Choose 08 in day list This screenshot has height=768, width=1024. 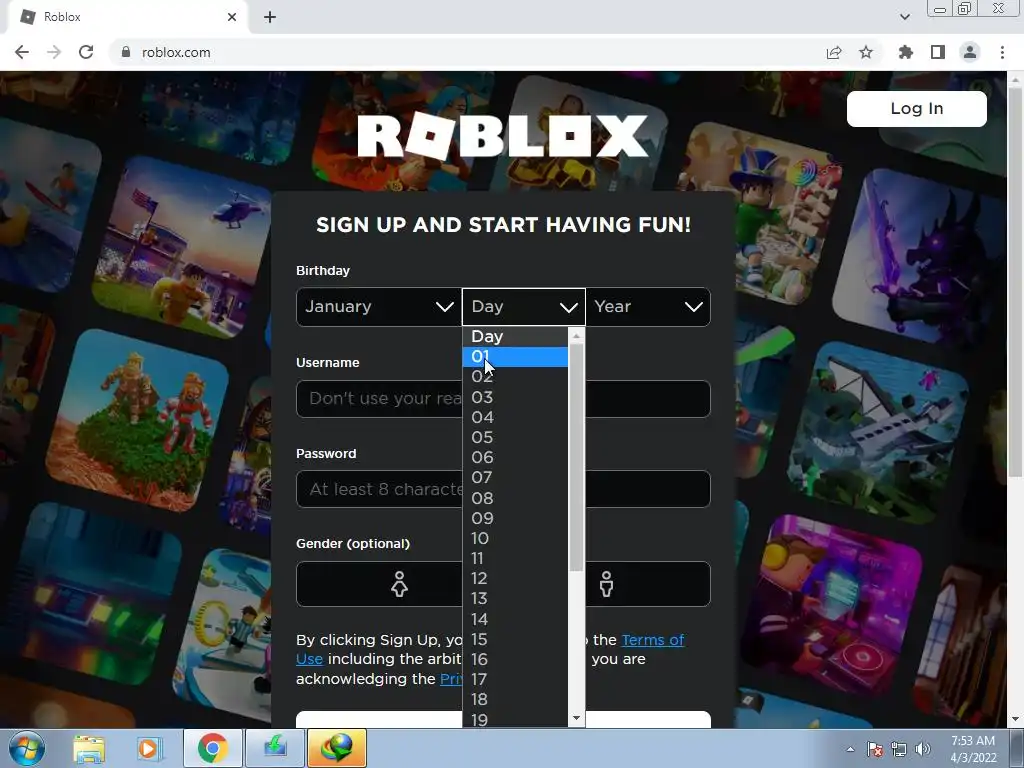tap(515, 498)
